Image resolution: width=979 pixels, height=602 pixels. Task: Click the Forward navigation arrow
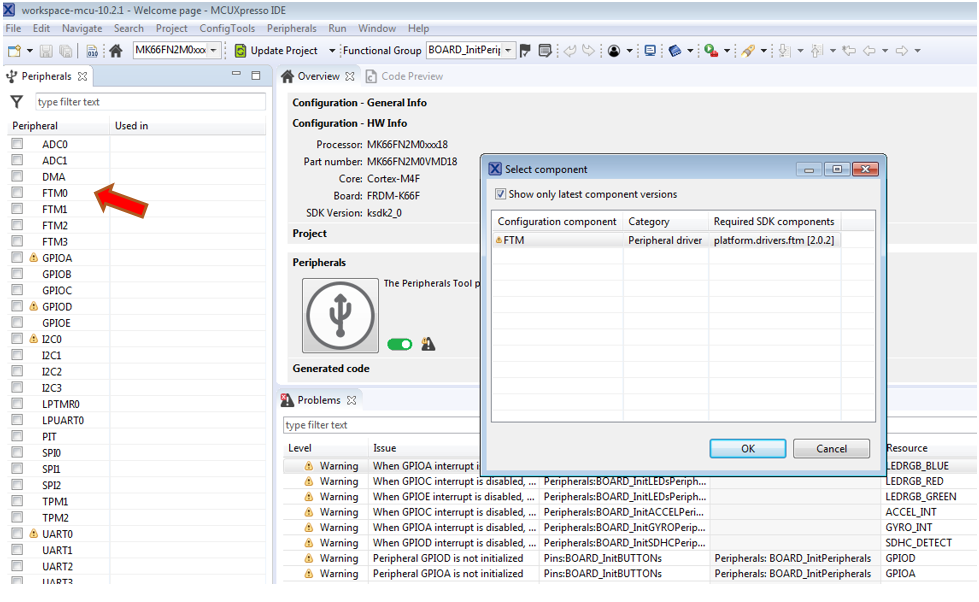(902, 51)
